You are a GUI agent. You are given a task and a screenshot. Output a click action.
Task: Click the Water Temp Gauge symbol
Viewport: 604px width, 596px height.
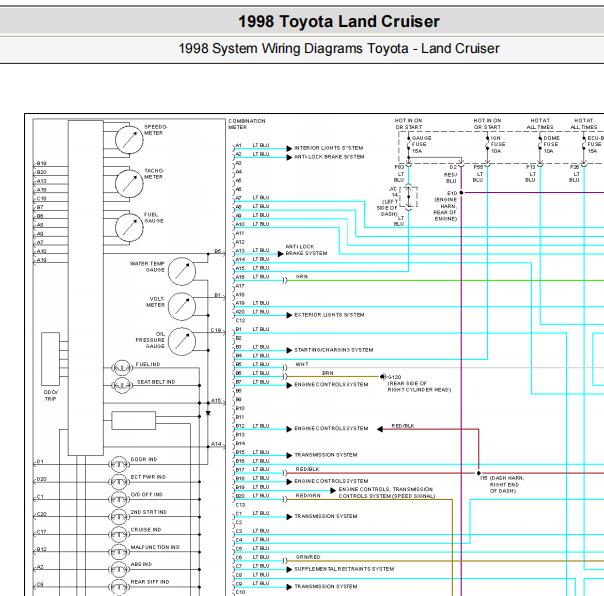pos(182,272)
